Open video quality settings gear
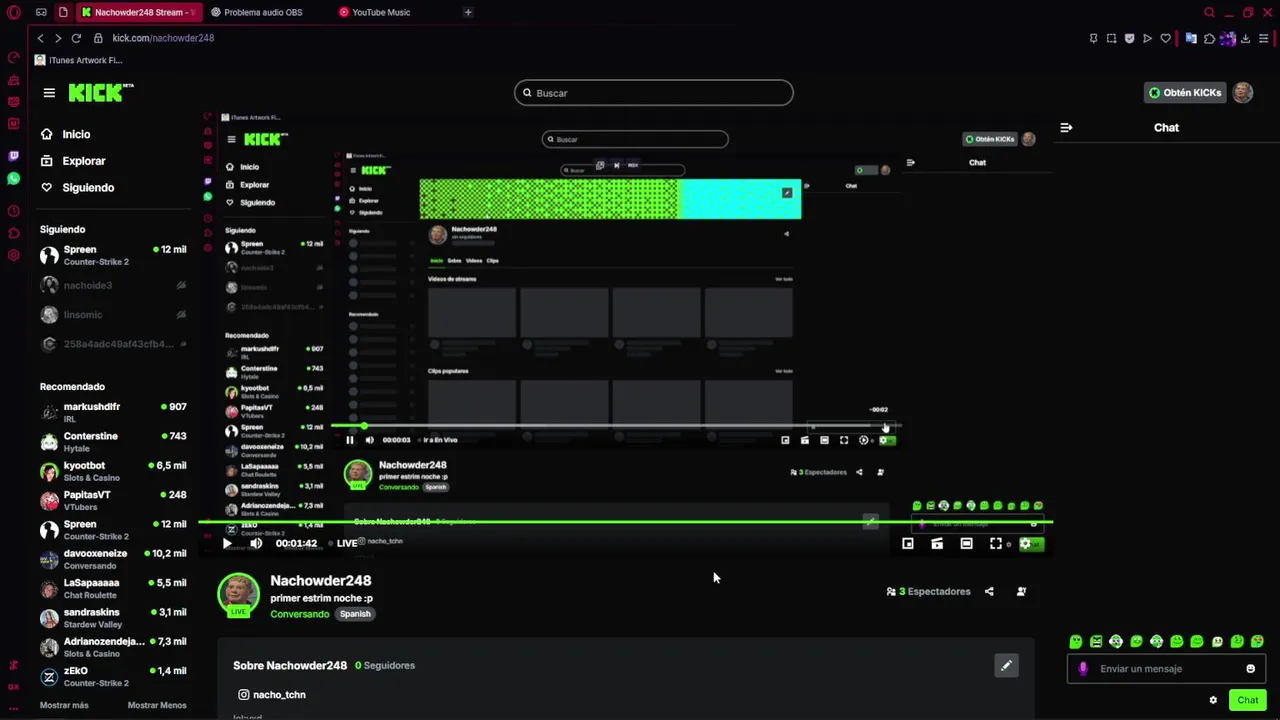Image resolution: width=1280 pixels, height=720 pixels. tap(1025, 544)
